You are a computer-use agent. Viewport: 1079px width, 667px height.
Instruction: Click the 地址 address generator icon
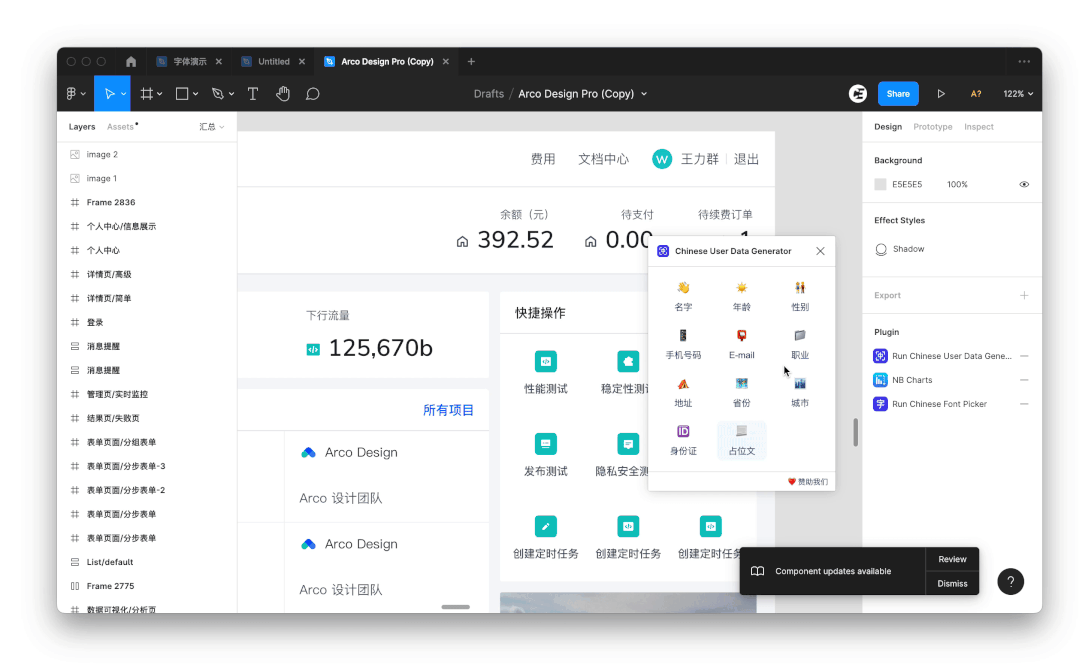[x=683, y=391]
